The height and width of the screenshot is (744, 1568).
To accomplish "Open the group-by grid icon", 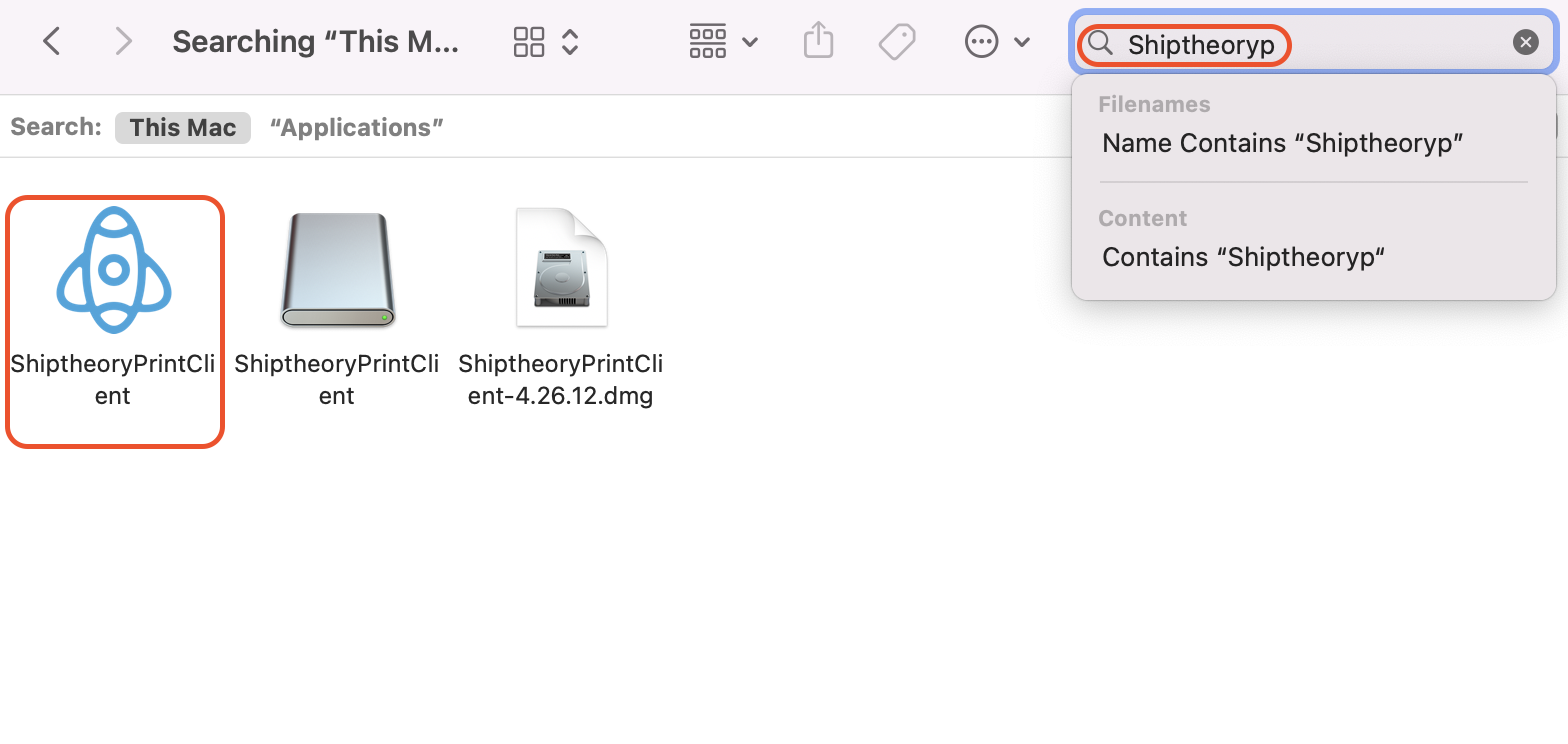I will click(x=708, y=41).
